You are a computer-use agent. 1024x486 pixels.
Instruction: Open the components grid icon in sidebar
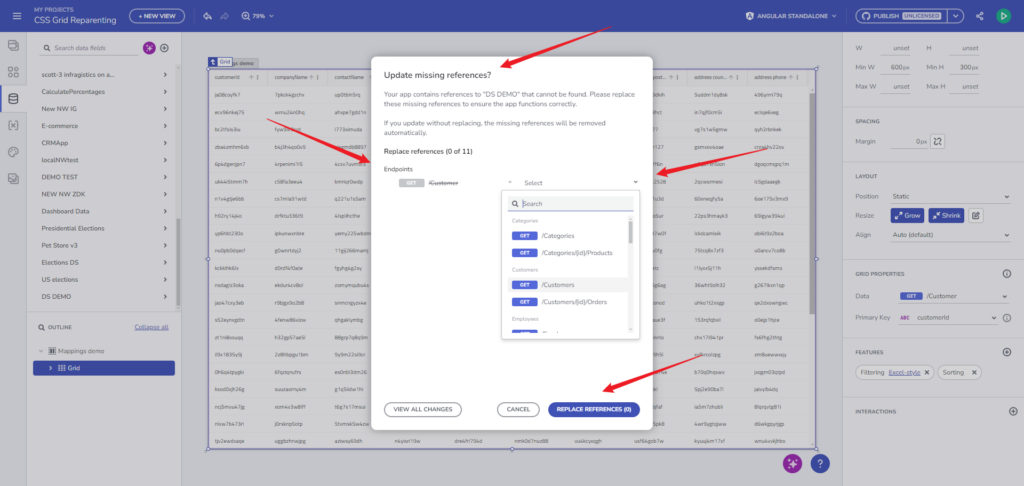point(13,72)
